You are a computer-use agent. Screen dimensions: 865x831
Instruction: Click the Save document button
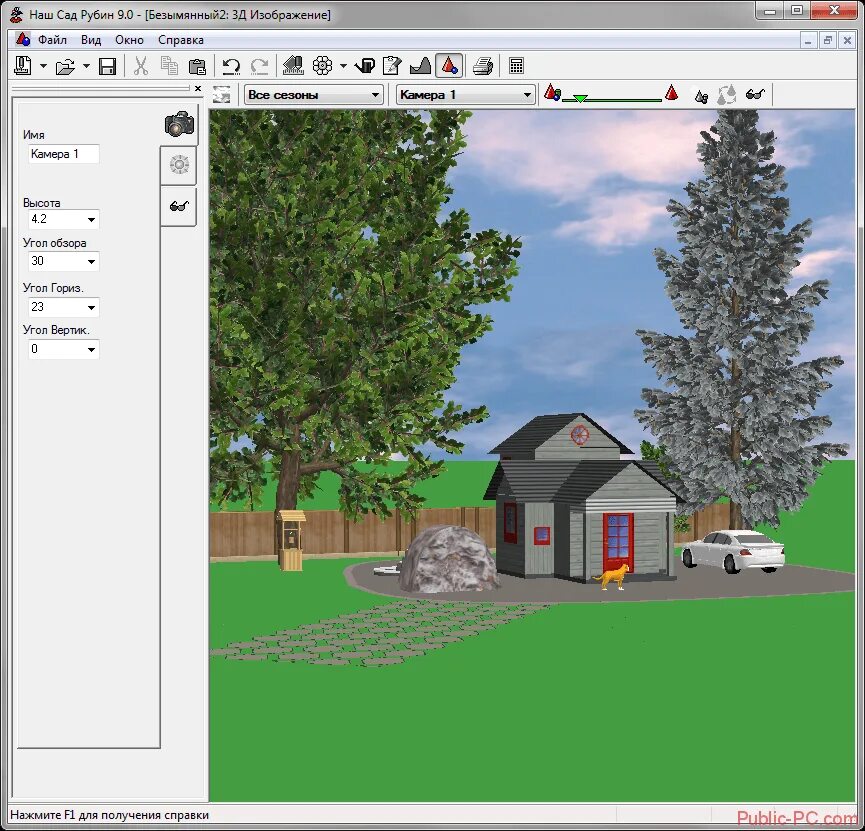[106, 65]
